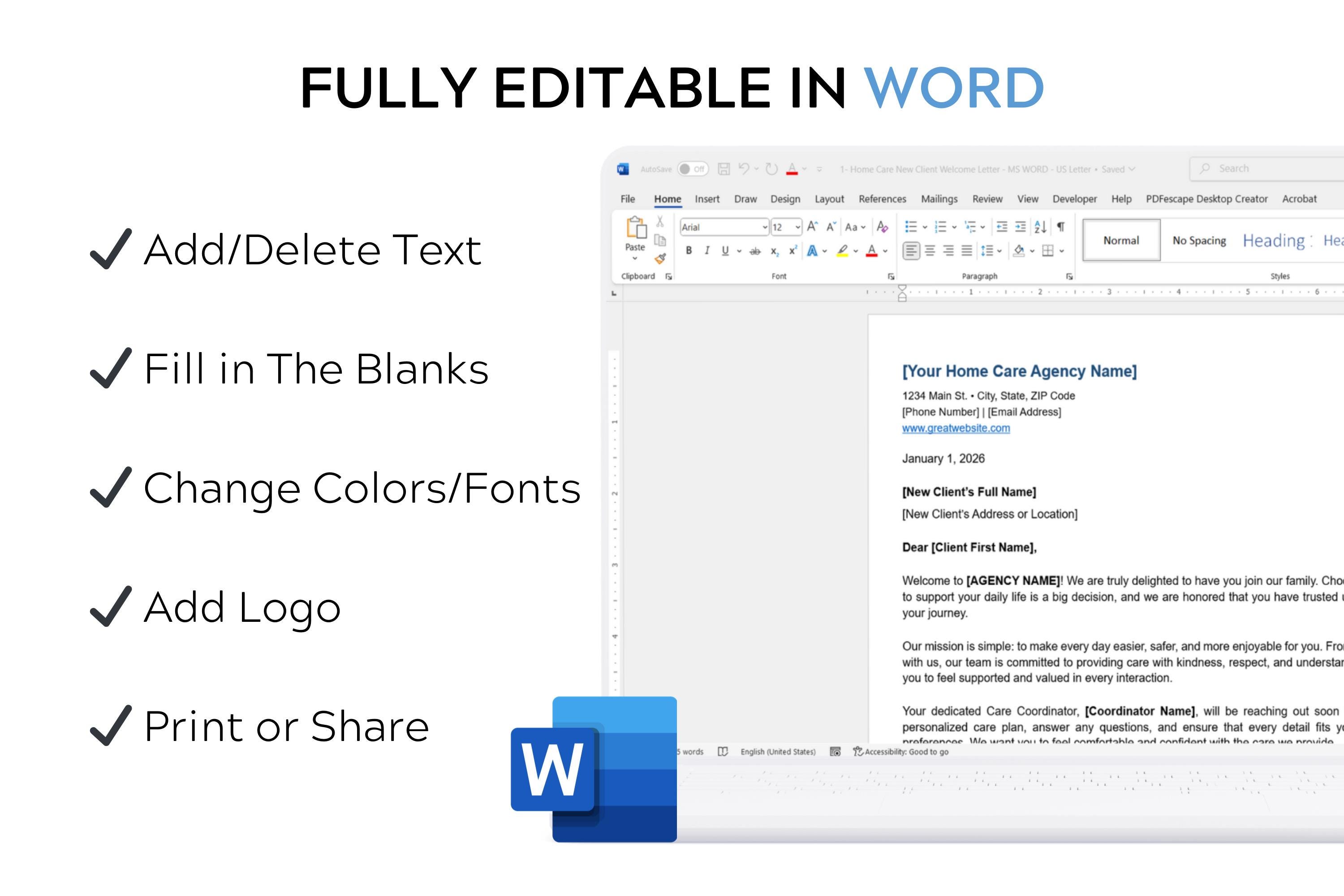Click the Paste clipboard icon
This screenshot has width=1344, height=896.
pos(635,228)
